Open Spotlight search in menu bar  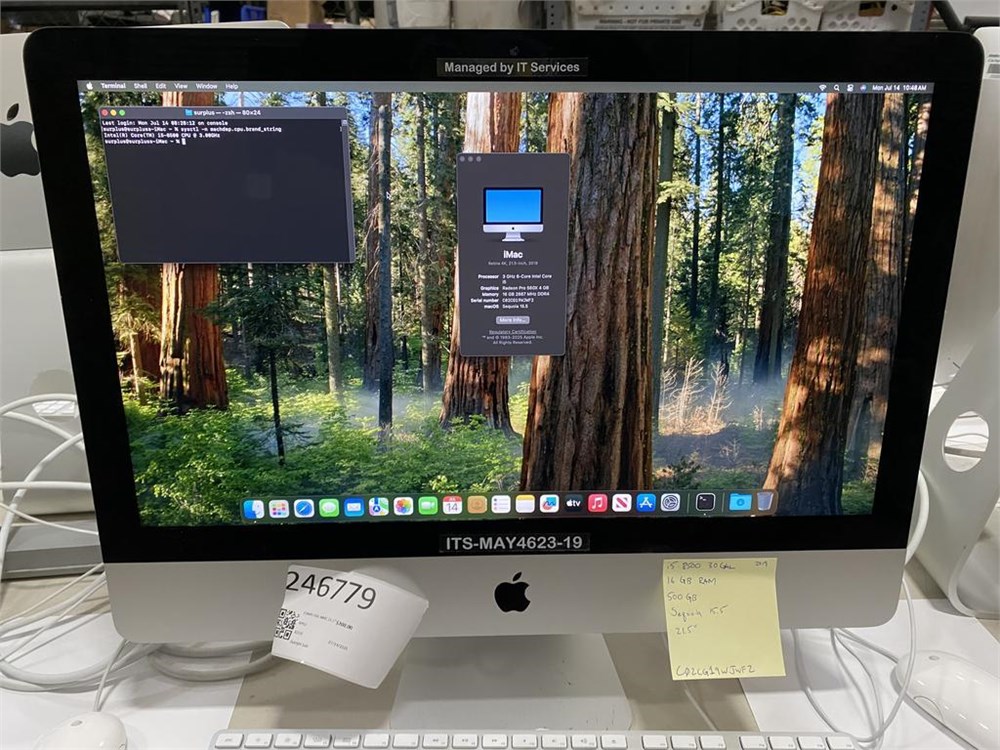coord(837,87)
